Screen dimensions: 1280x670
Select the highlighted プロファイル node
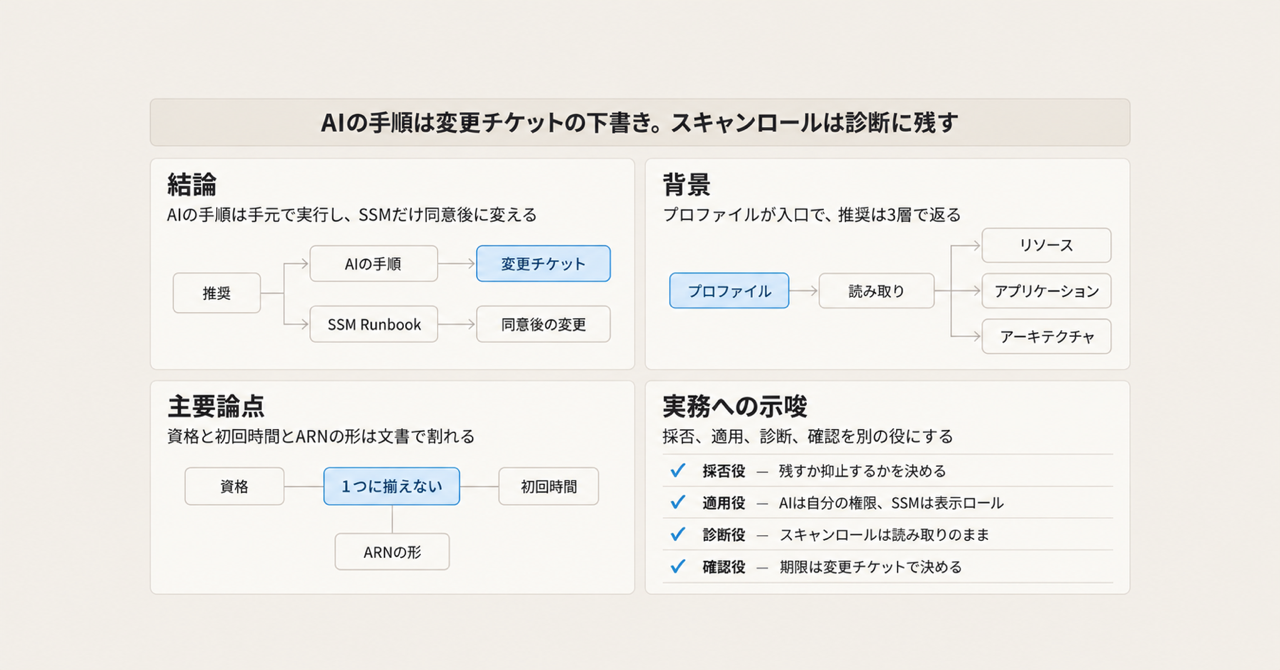[729, 291]
